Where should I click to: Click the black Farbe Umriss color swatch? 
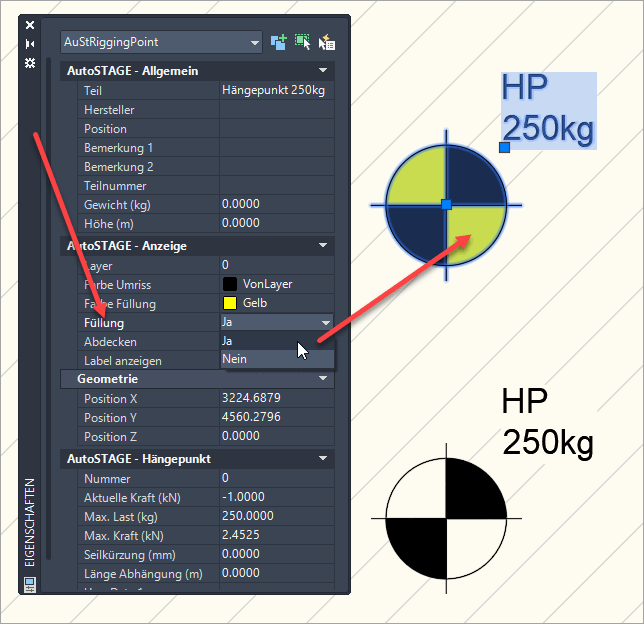229,285
